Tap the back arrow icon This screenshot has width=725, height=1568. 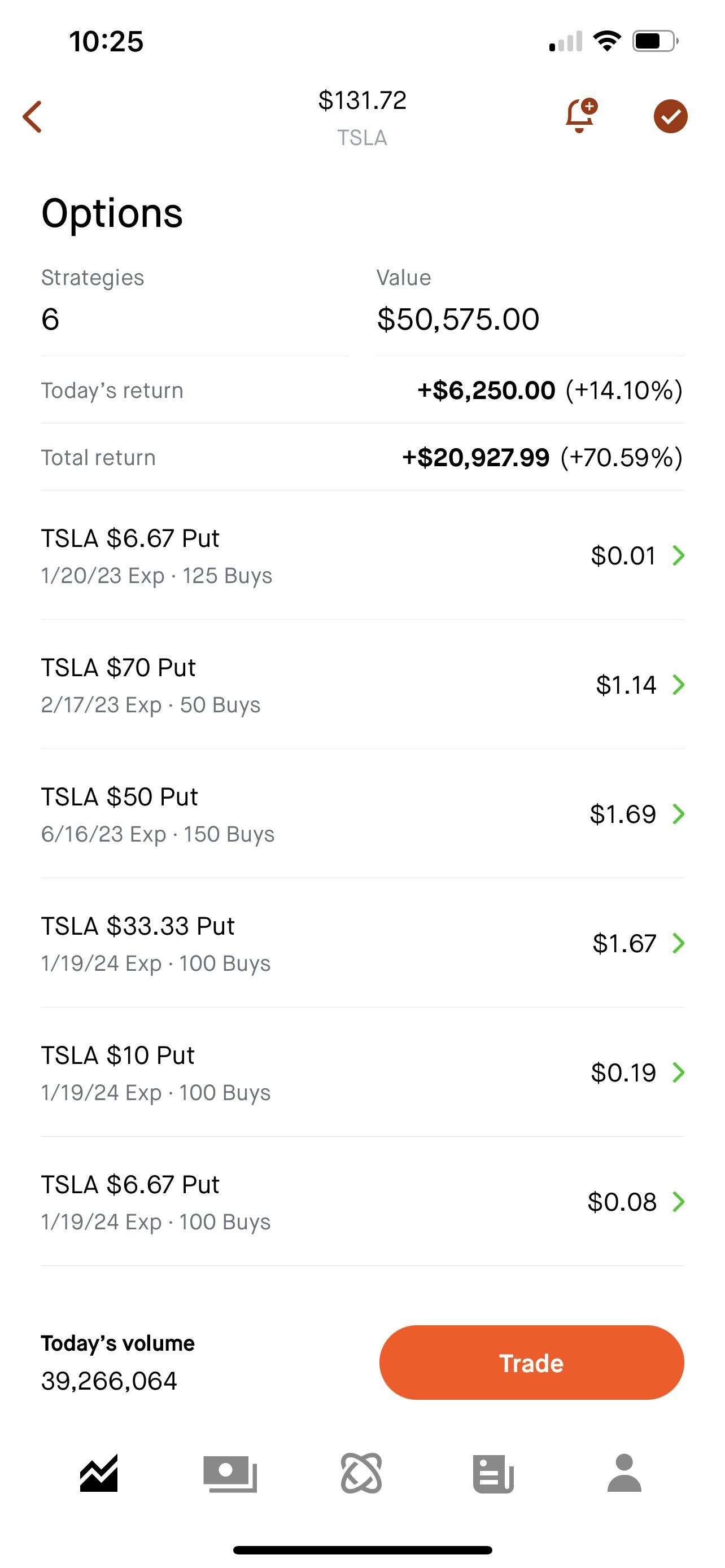point(33,116)
